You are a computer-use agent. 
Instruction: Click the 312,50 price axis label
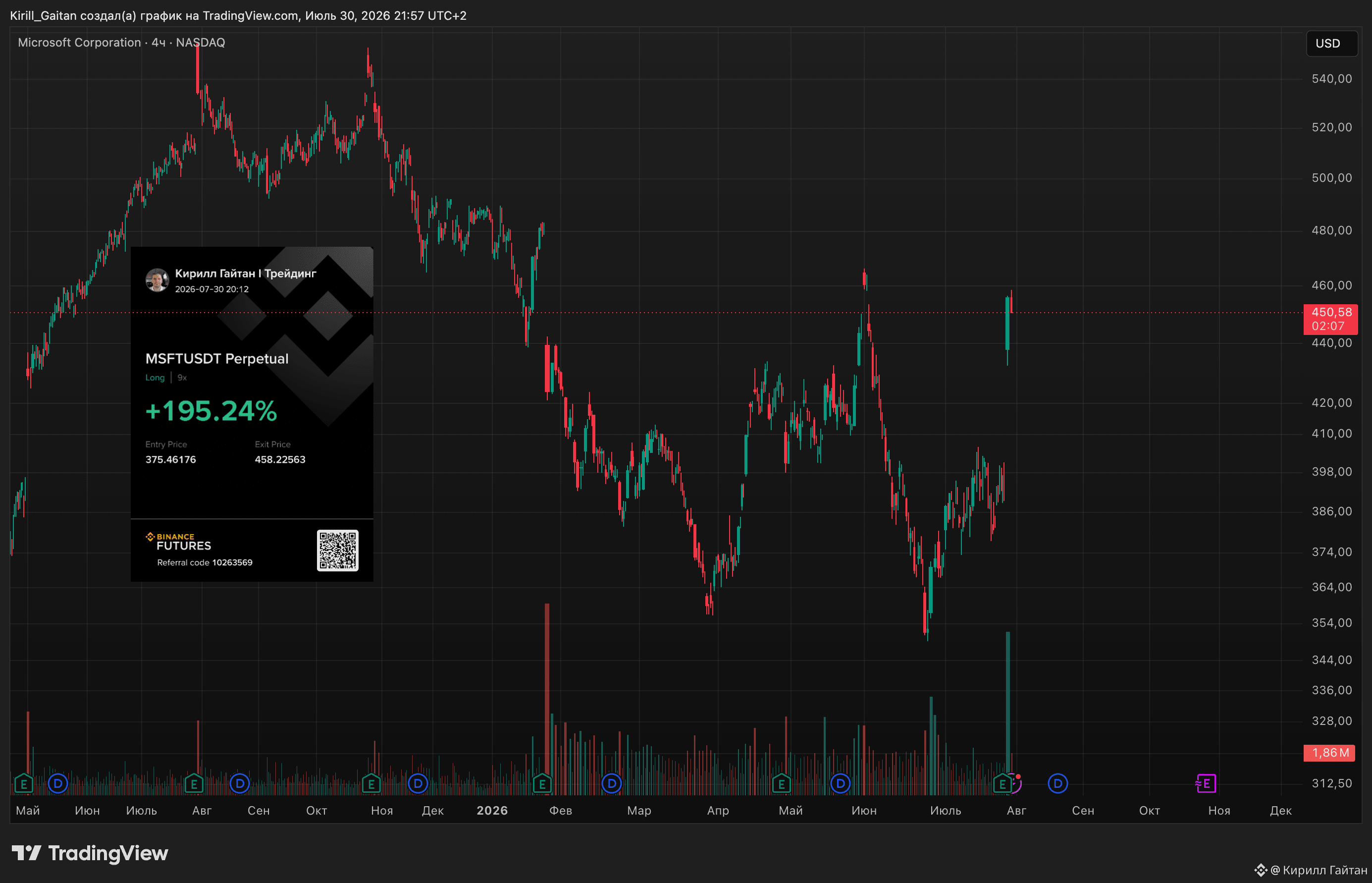pyautogui.click(x=1332, y=783)
